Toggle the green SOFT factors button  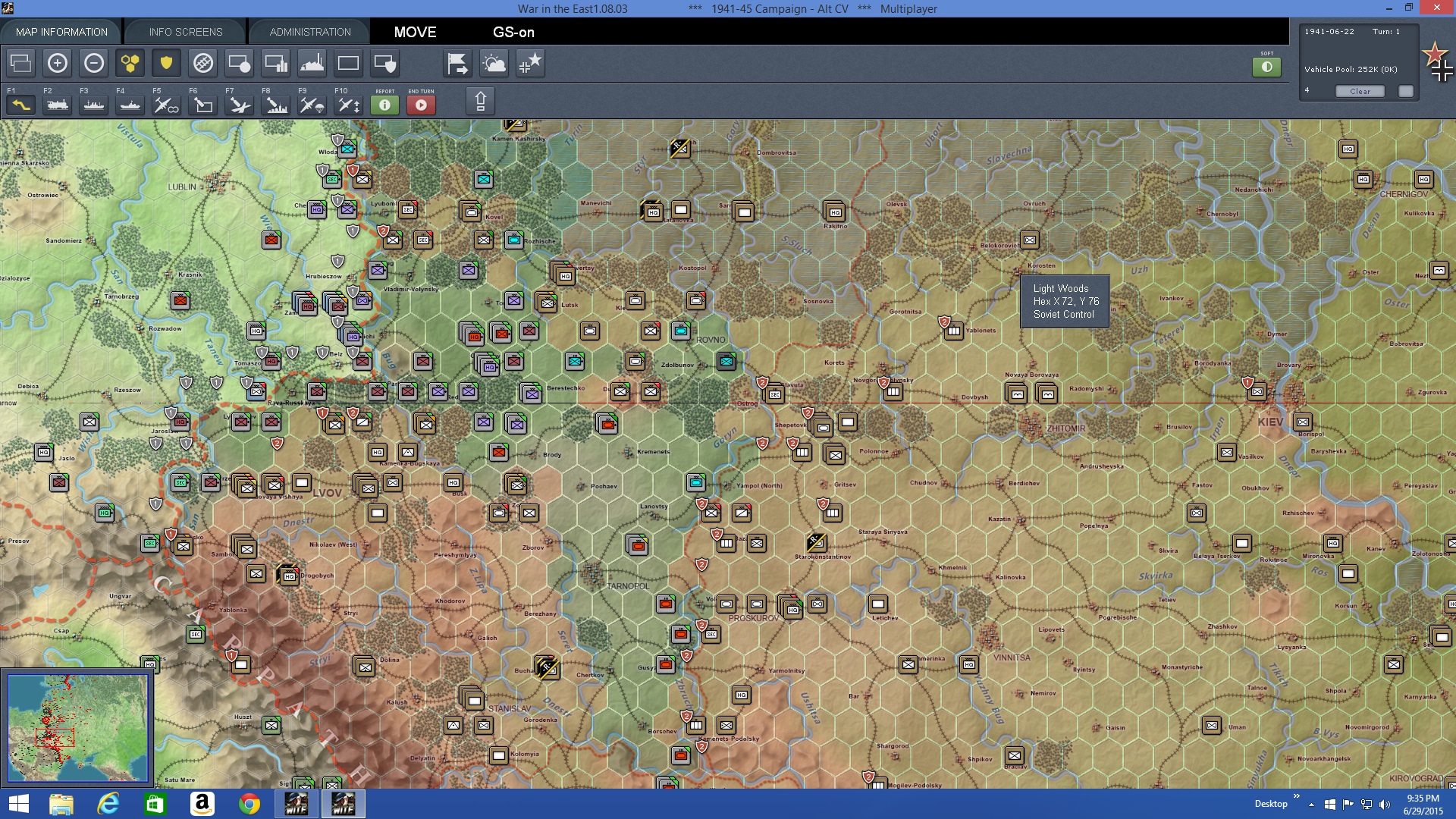(1266, 67)
